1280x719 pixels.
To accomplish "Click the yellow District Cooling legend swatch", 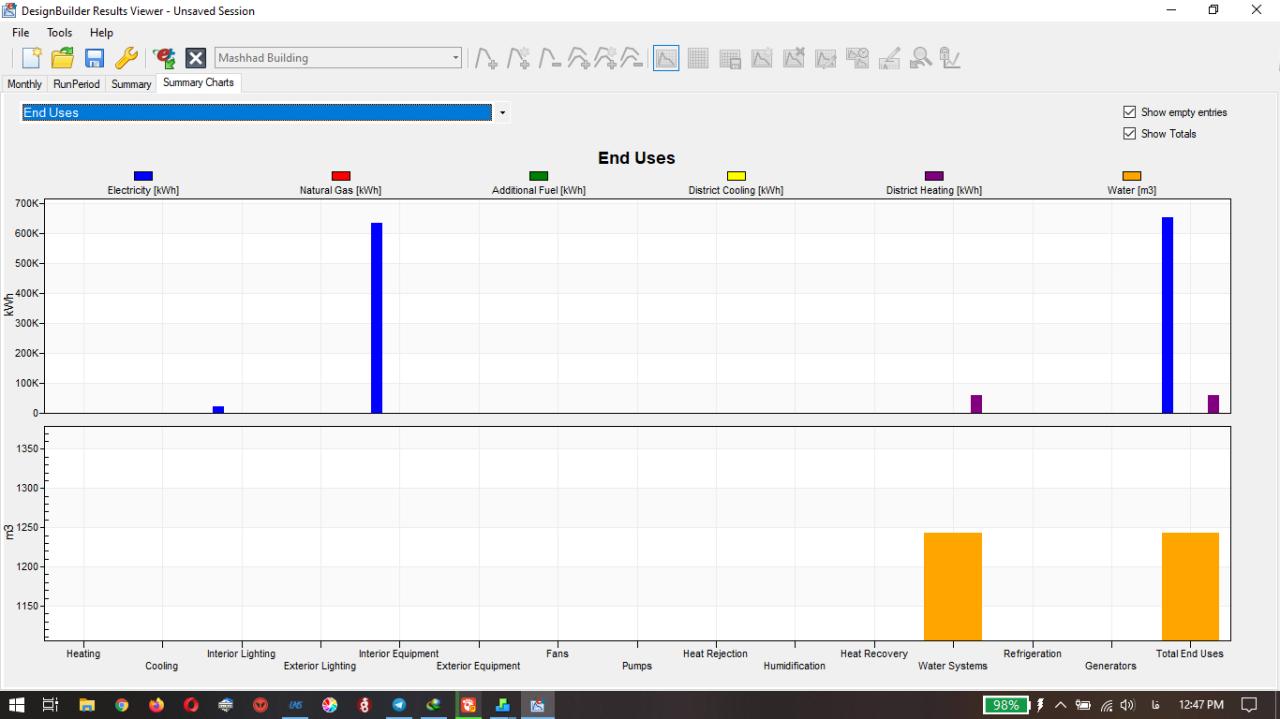I will (x=736, y=176).
